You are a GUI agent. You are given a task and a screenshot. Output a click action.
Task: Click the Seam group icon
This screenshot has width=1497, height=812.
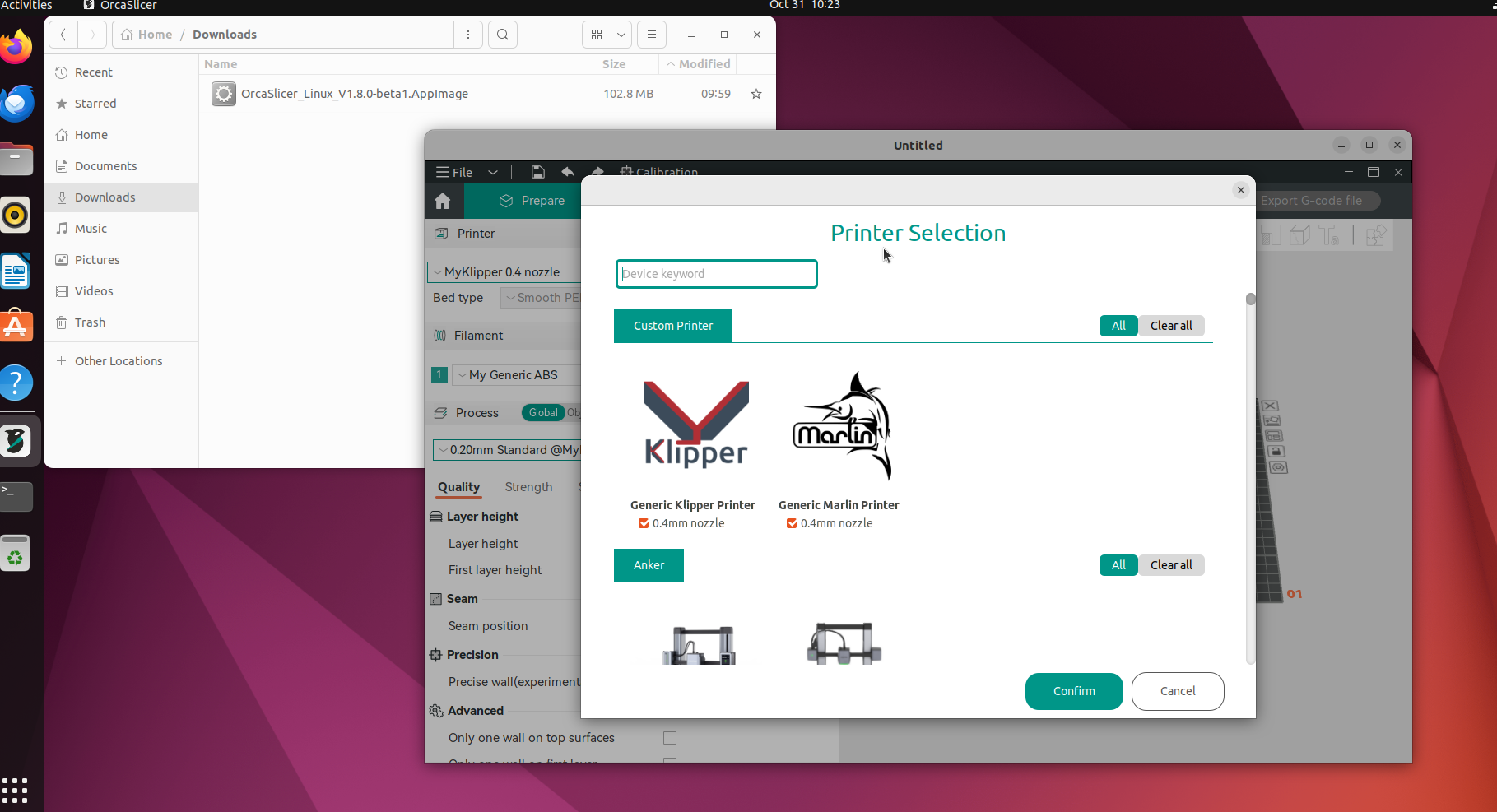[436, 599]
